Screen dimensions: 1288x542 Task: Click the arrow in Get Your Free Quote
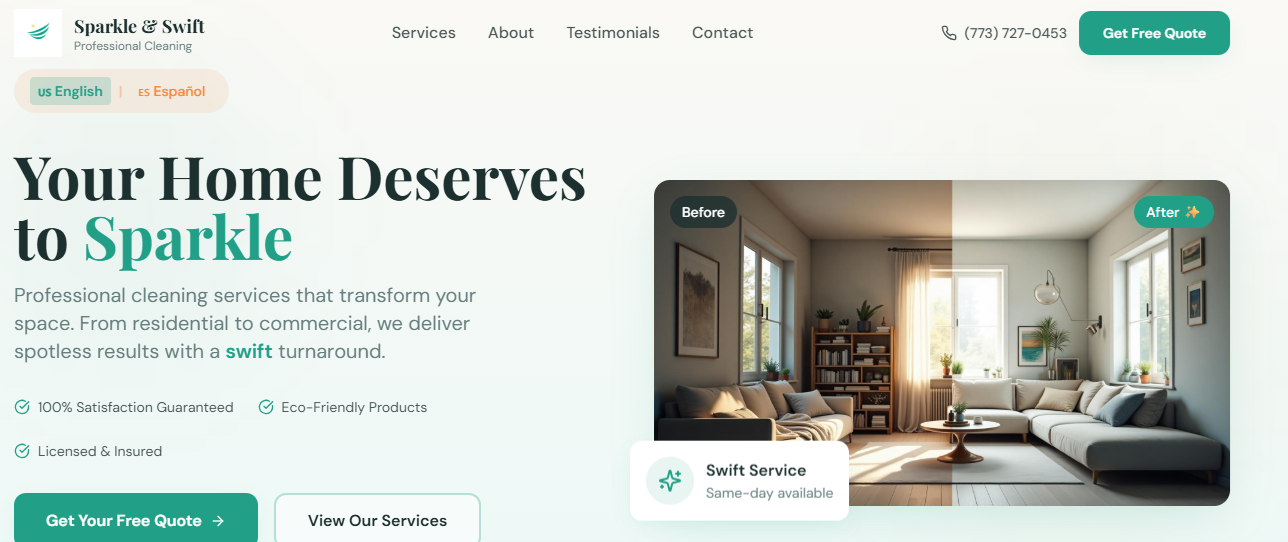(x=218, y=521)
